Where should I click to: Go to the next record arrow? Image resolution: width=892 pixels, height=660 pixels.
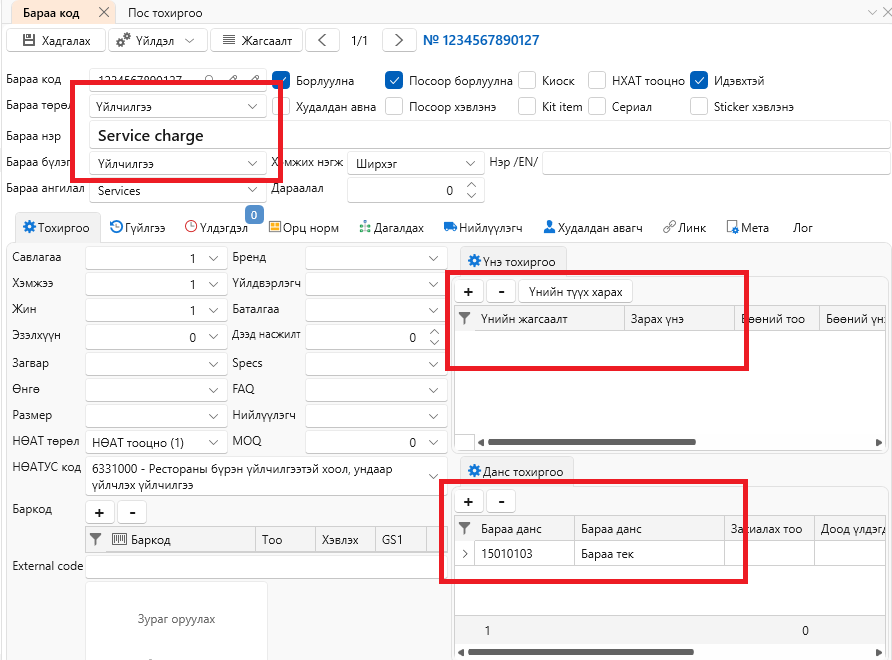(399, 40)
